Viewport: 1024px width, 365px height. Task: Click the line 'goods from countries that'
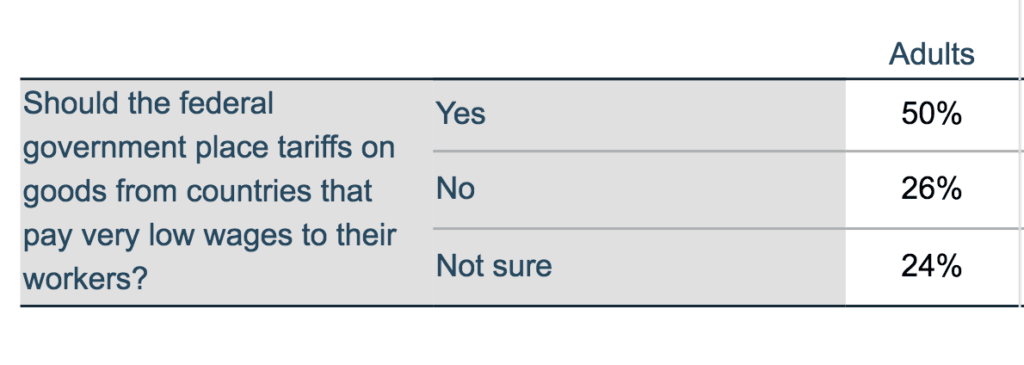click(197, 192)
